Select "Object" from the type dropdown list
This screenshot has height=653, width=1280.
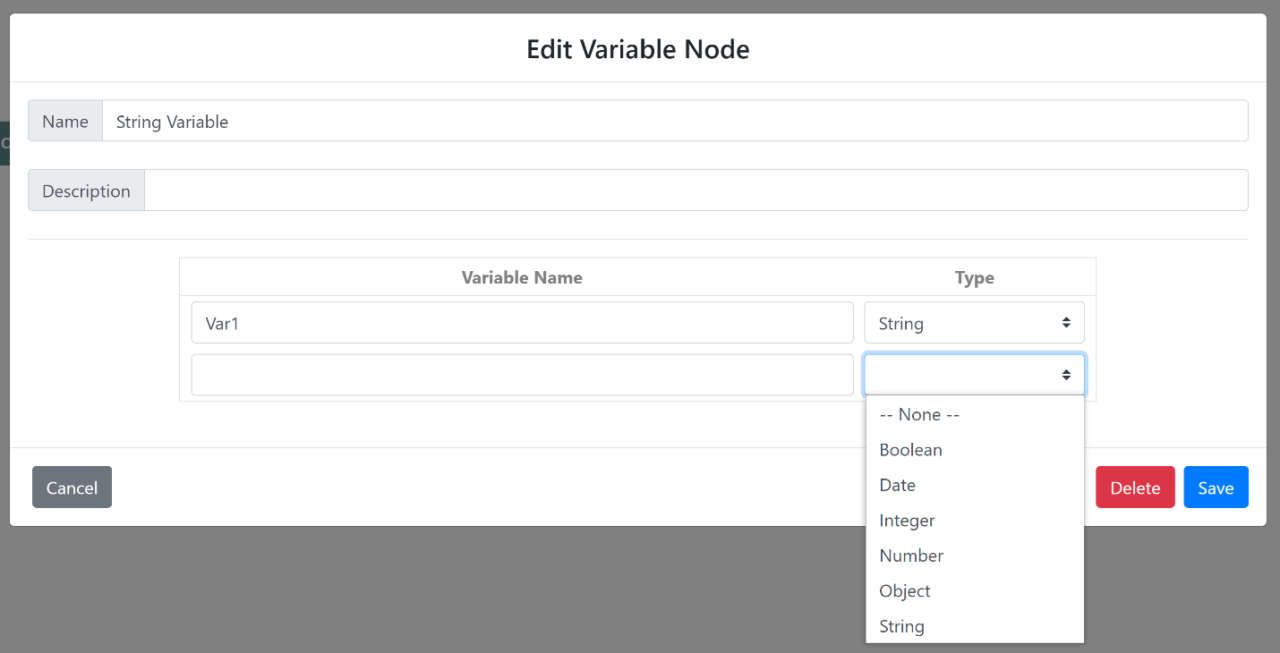[904, 590]
